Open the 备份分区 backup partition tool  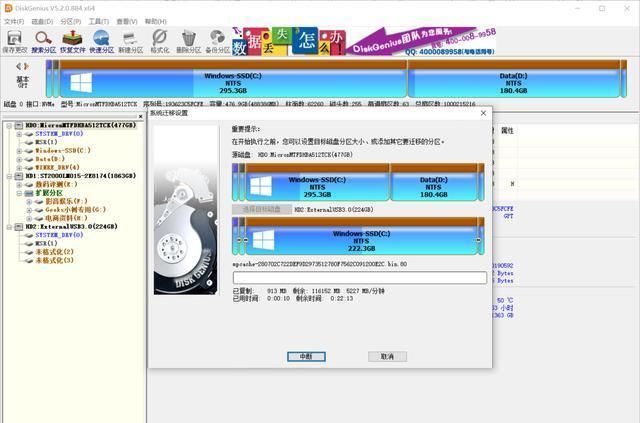click(x=218, y=42)
